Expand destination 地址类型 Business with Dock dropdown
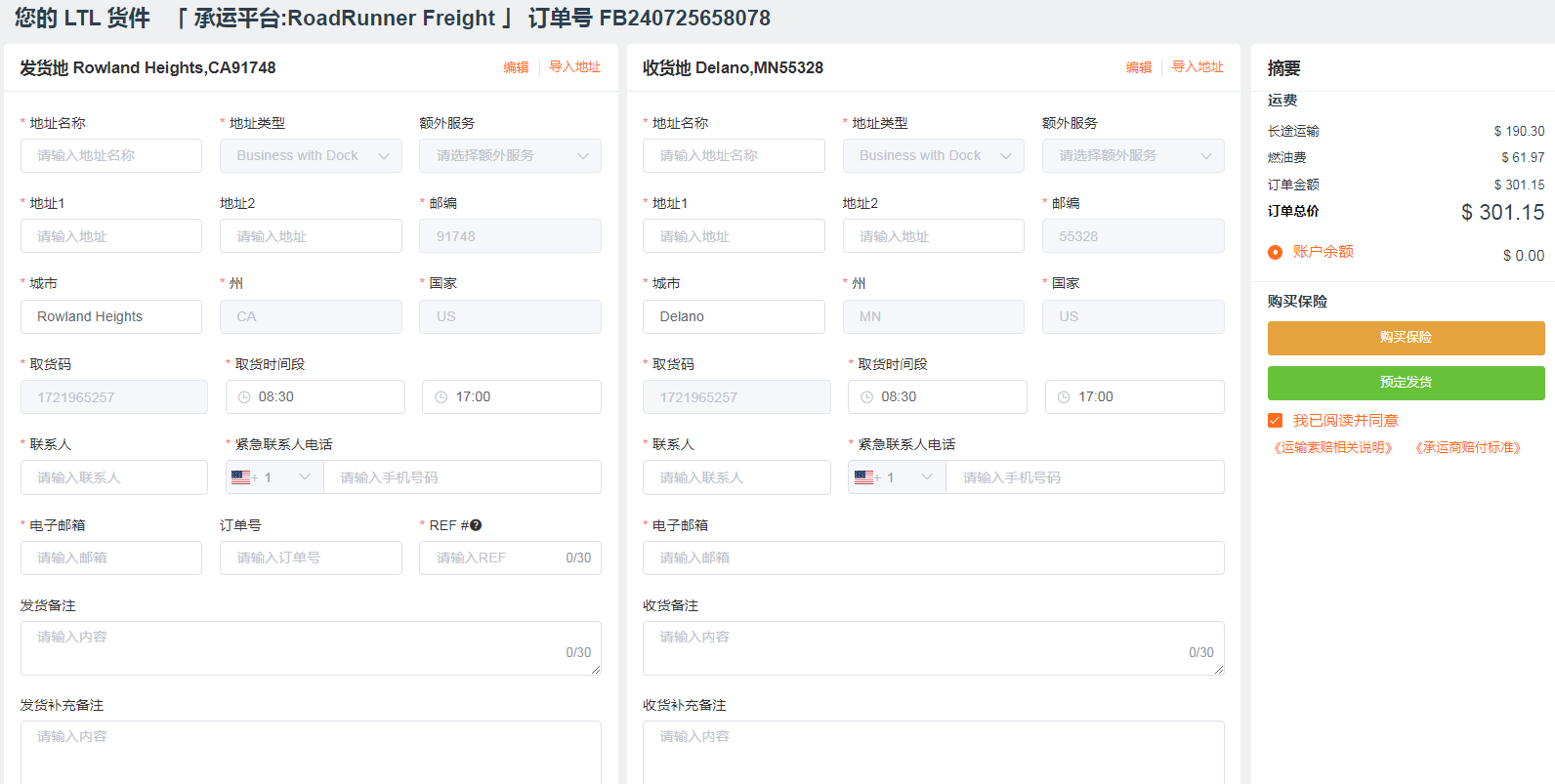Viewport: 1555px width, 784px height. coord(933,156)
